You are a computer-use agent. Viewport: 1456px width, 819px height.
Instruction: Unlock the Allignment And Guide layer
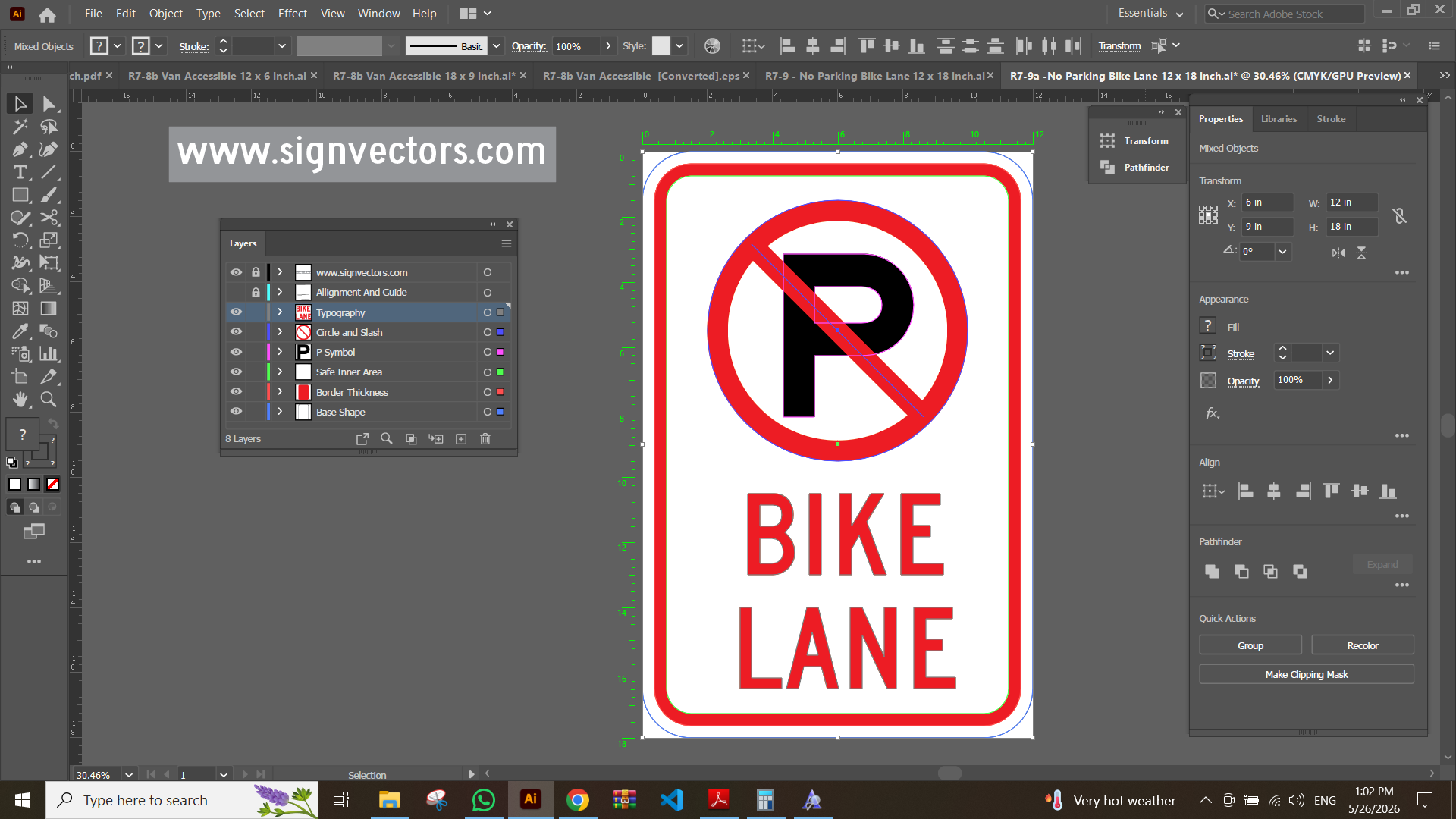(256, 292)
